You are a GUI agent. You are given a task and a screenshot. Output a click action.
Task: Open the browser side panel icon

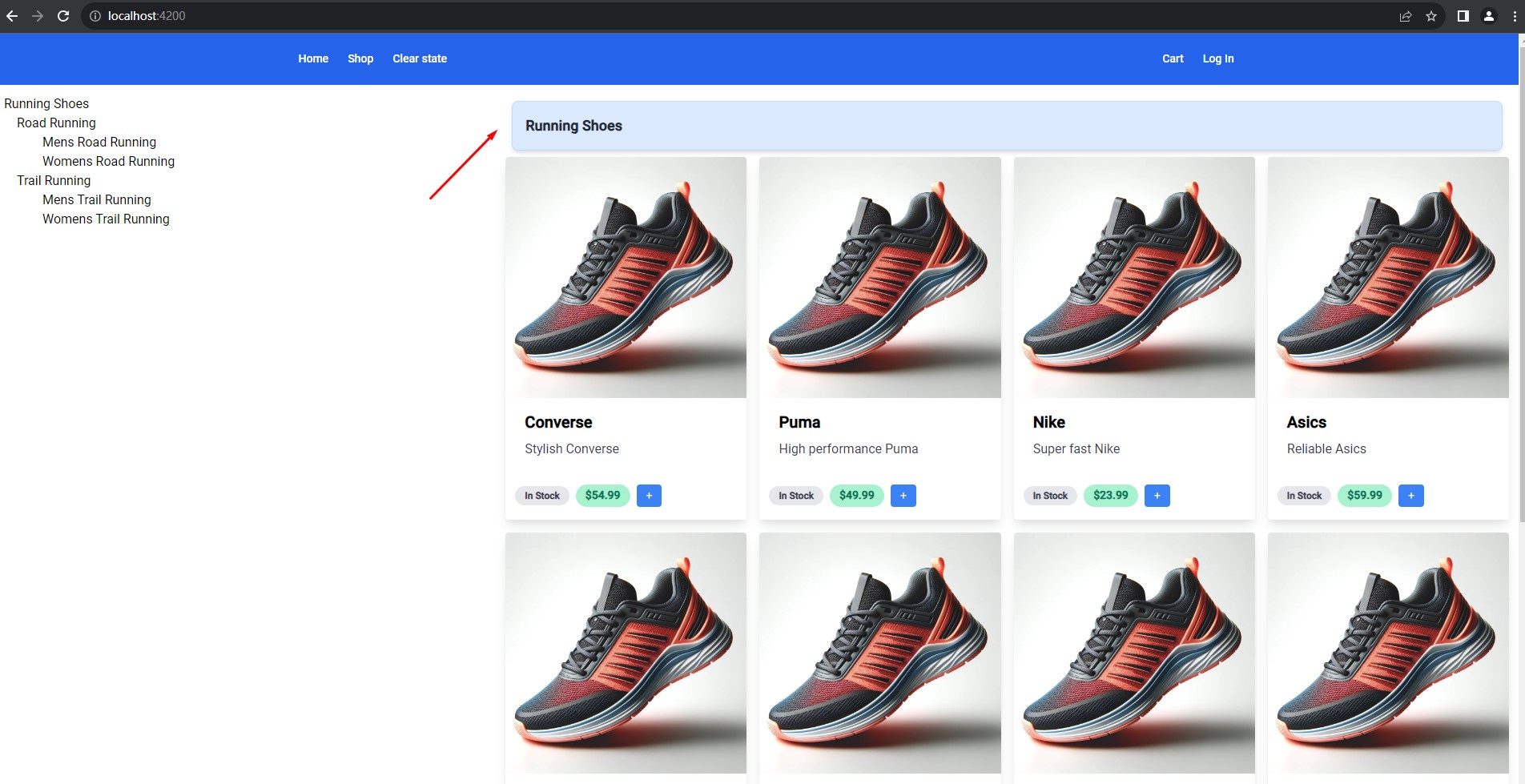click(1463, 16)
